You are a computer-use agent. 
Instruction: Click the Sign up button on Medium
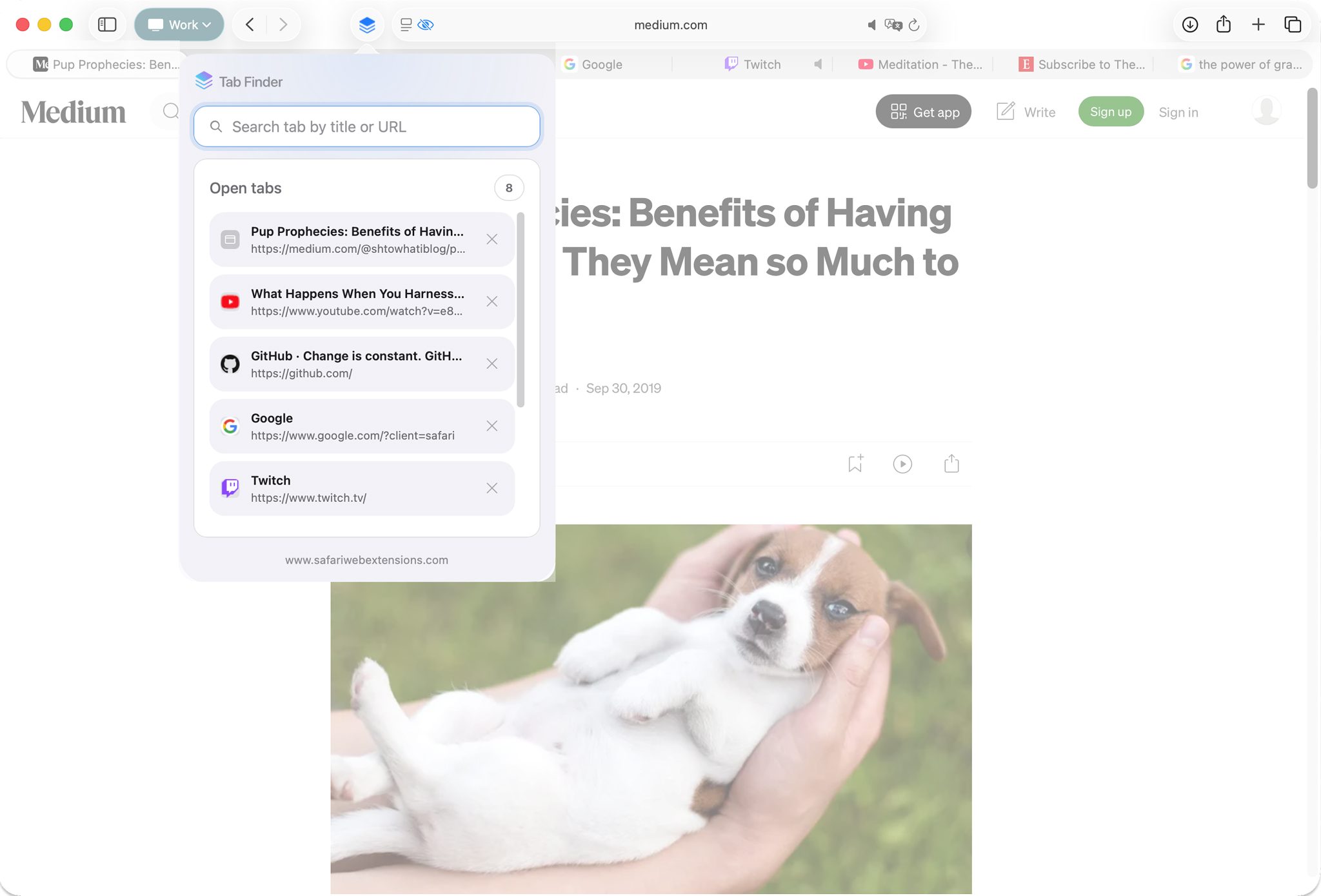click(1110, 112)
